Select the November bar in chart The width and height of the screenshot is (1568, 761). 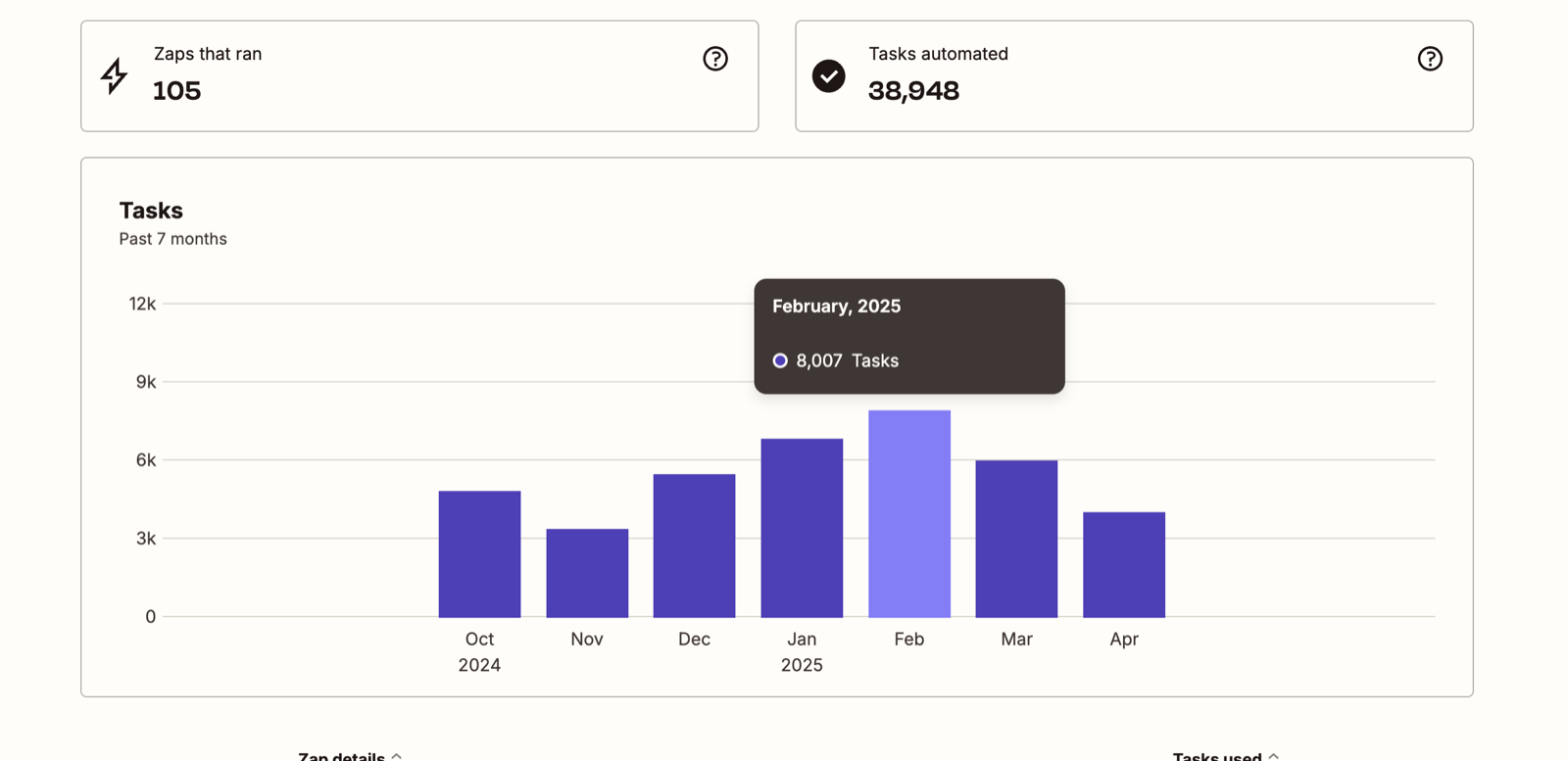587,573
